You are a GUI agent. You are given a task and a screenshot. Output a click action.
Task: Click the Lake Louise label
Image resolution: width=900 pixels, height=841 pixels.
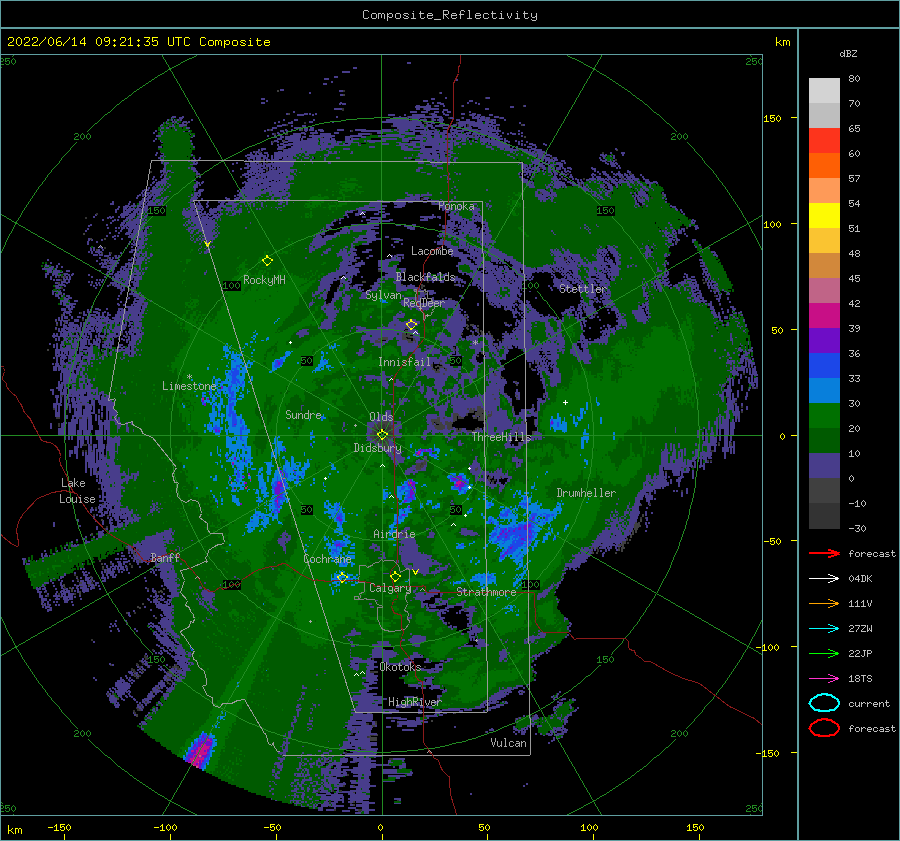(77, 491)
